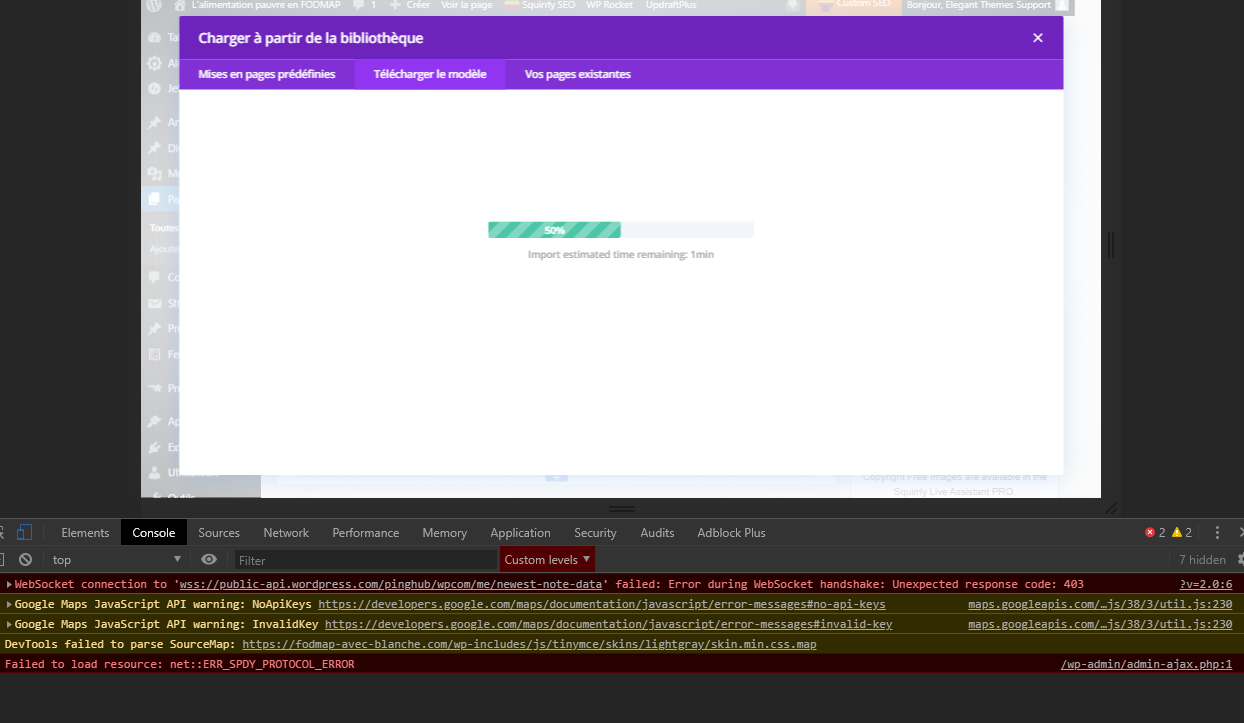Click the WordPress logo in the admin bar

[153, 5]
